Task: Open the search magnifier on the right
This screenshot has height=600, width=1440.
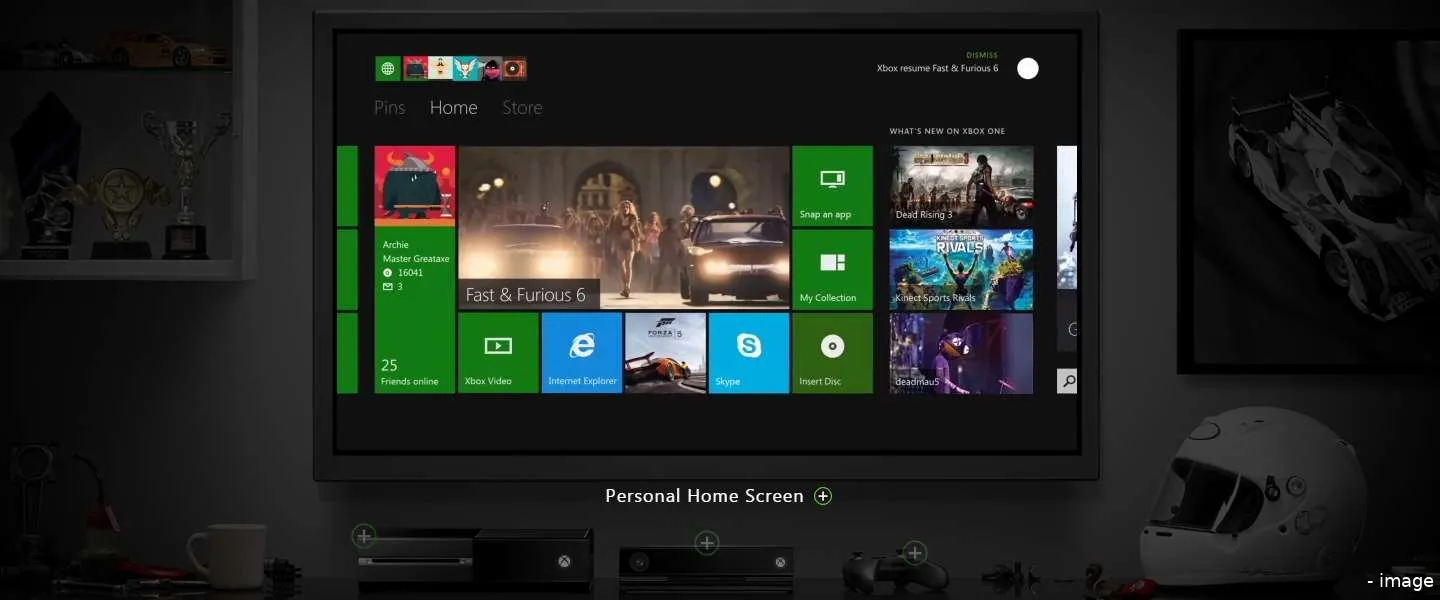Action: 1068,381
